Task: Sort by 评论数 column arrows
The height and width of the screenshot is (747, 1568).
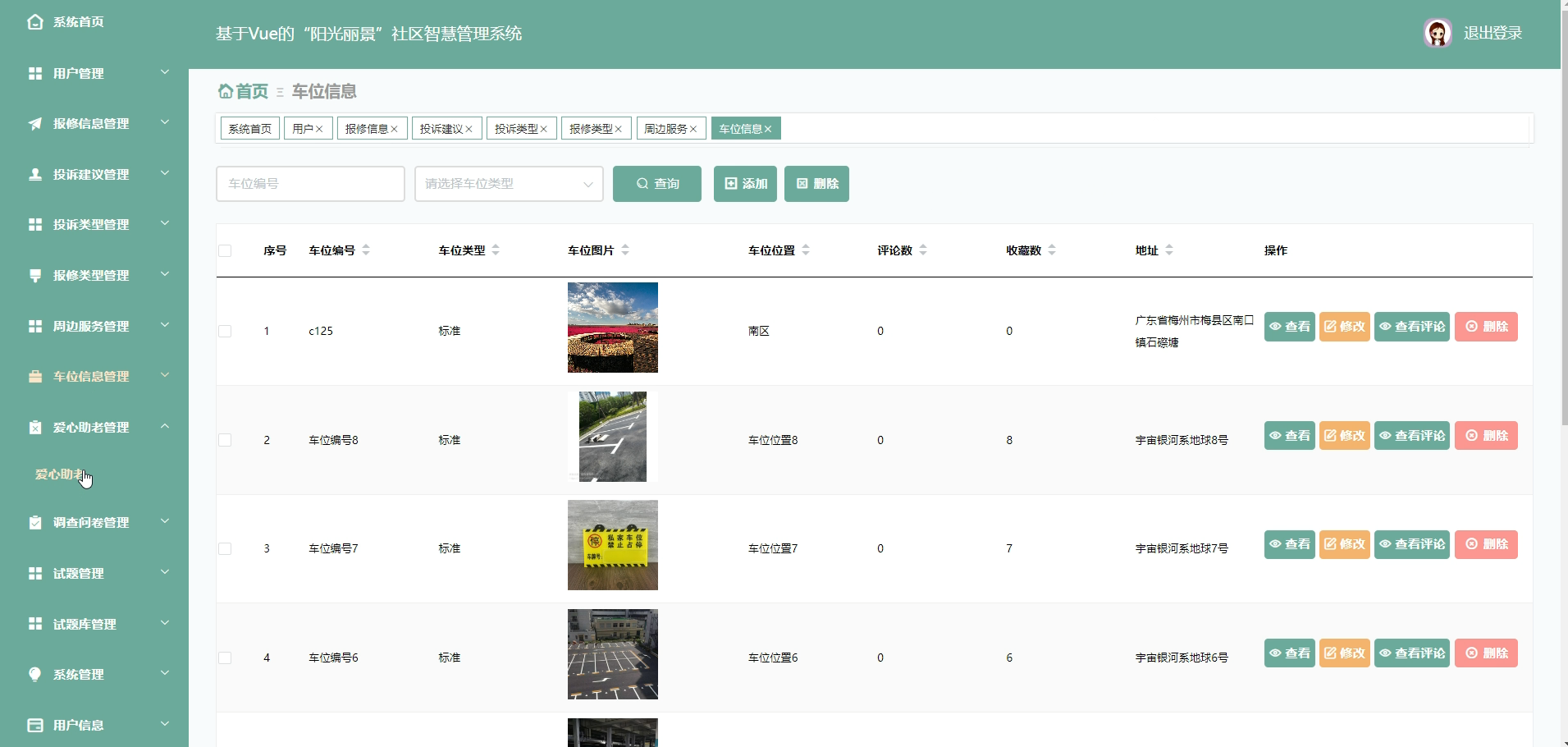Action: click(x=923, y=250)
